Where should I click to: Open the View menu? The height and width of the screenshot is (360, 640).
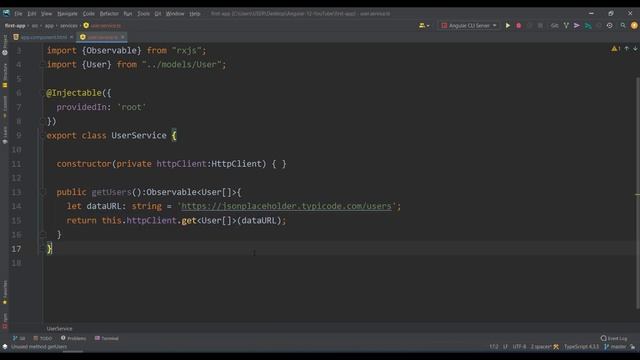point(47,13)
